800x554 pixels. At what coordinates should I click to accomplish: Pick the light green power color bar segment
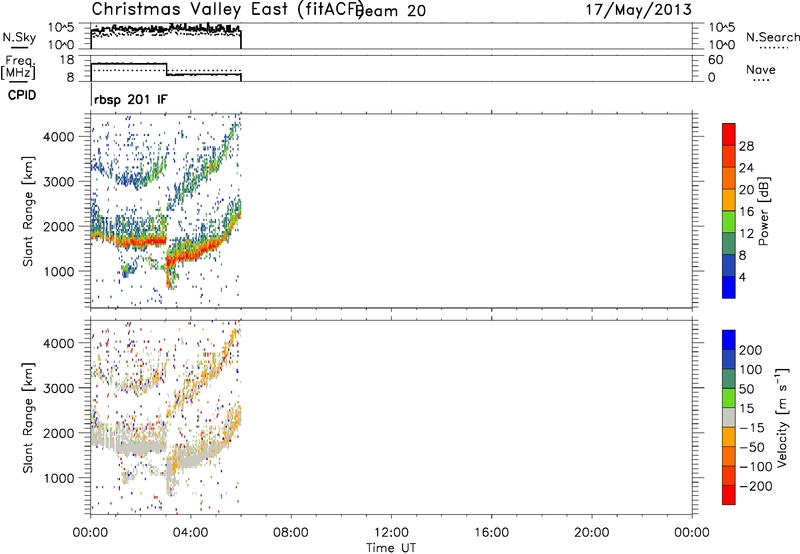[x=729, y=221]
